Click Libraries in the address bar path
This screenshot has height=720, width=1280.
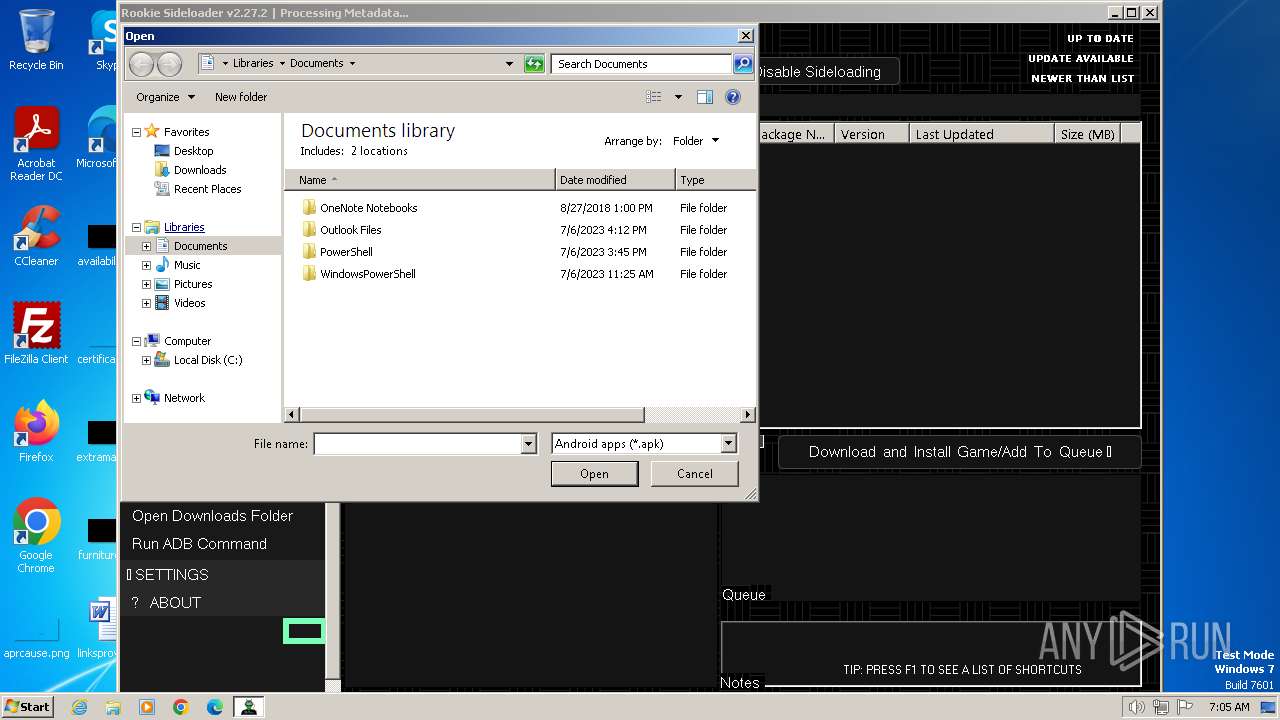(253, 63)
